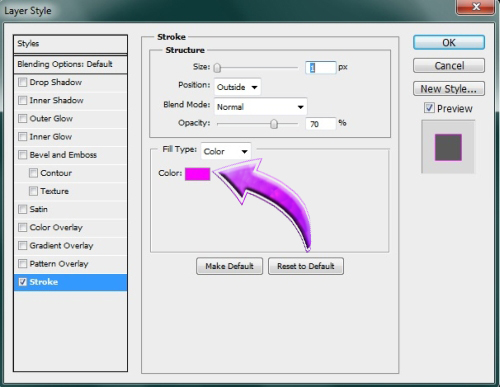Uncheck the Stroke effect checkbox
This screenshot has width=500, height=387.
click(x=22, y=282)
